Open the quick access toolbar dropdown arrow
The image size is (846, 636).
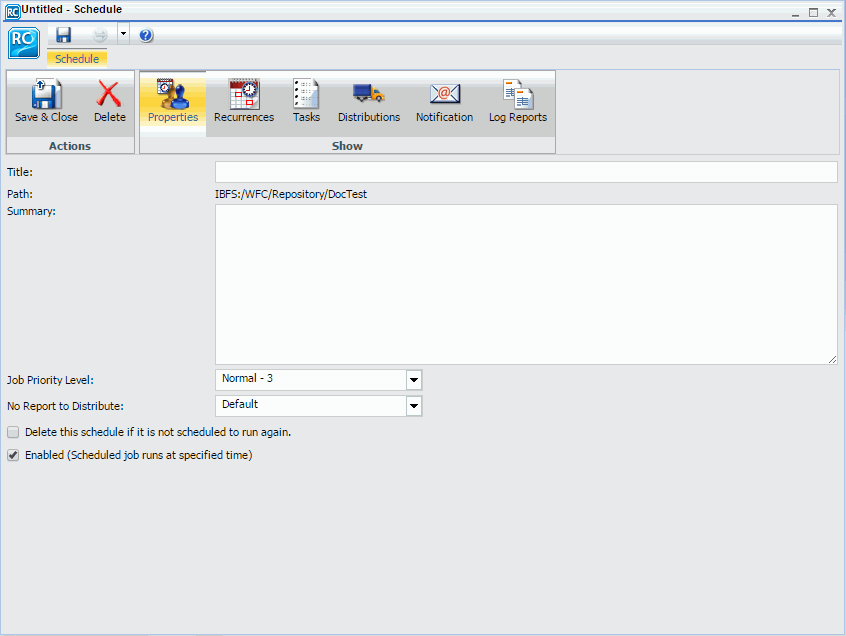pos(124,34)
